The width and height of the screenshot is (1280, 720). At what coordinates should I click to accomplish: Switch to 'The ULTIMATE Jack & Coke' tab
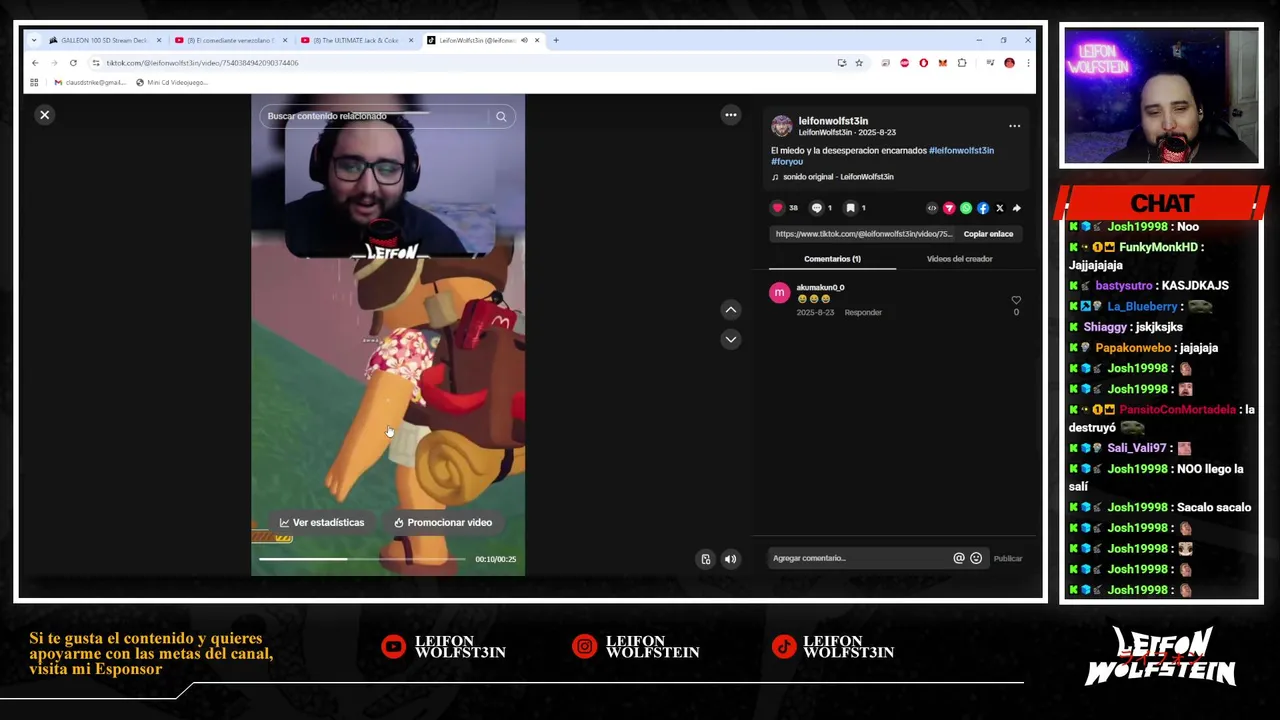click(x=356, y=40)
